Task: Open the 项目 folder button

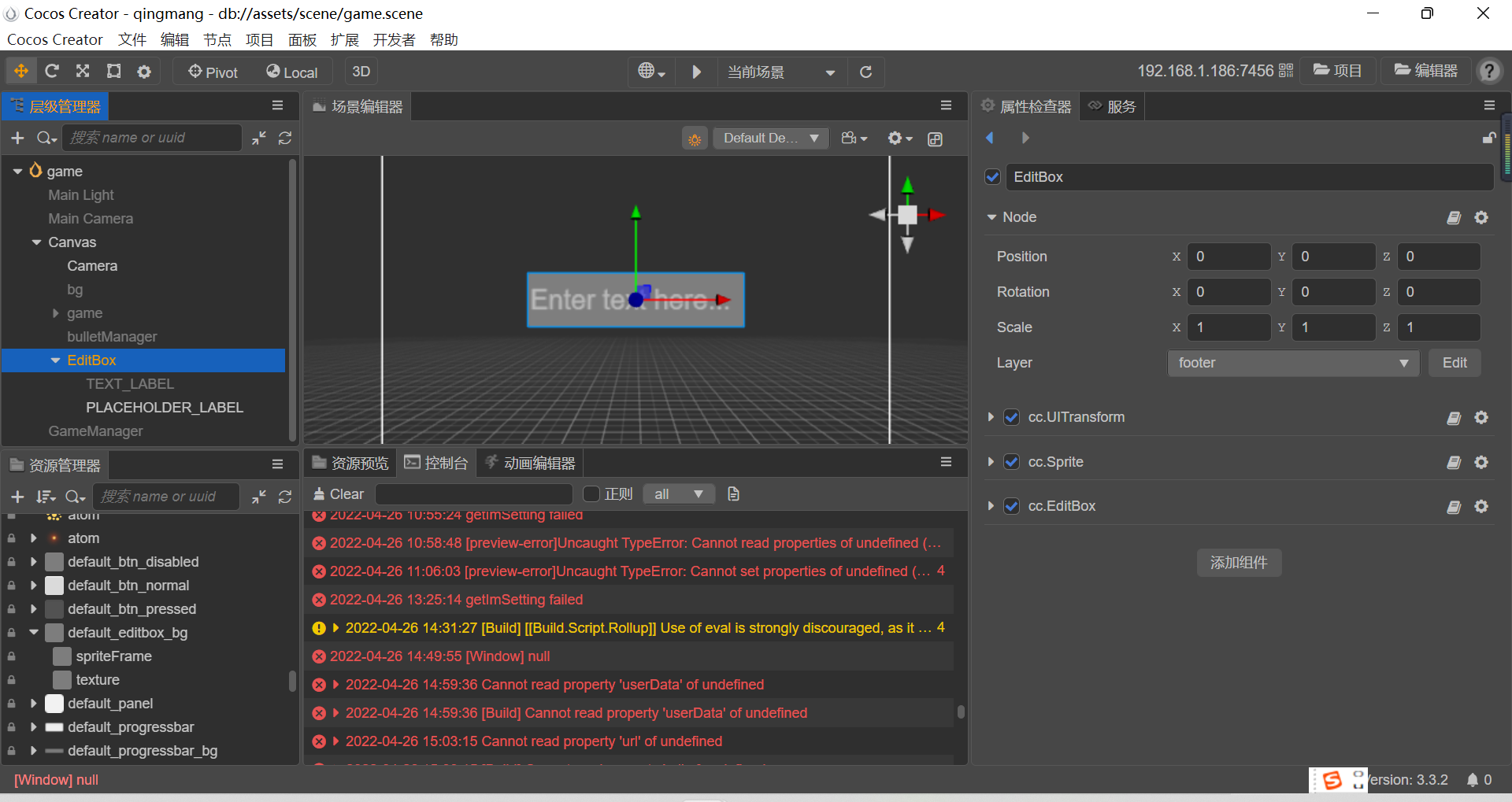Action: [x=1337, y=71]
